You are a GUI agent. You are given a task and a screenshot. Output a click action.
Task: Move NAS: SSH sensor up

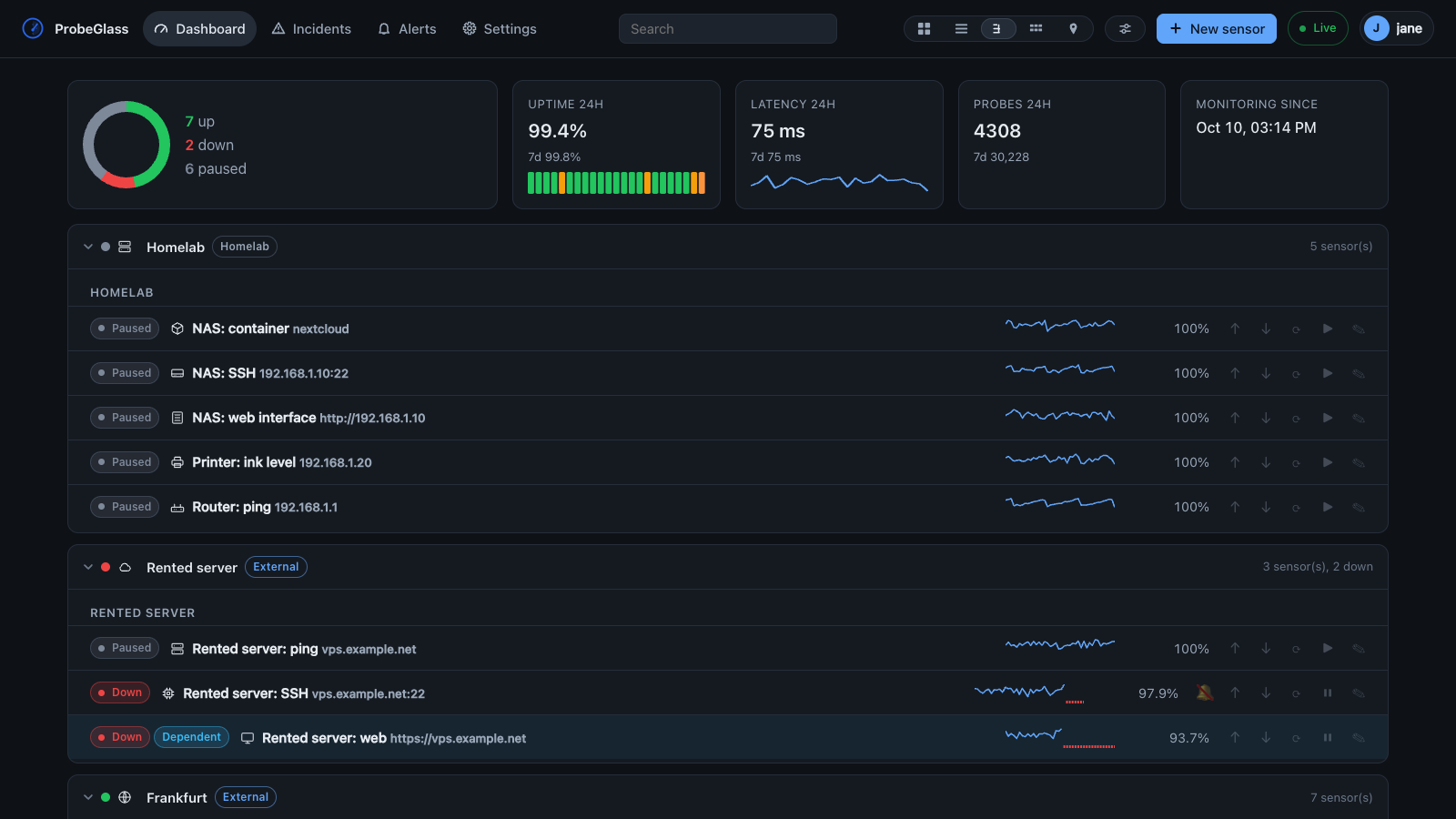(x=1235, y=373)
